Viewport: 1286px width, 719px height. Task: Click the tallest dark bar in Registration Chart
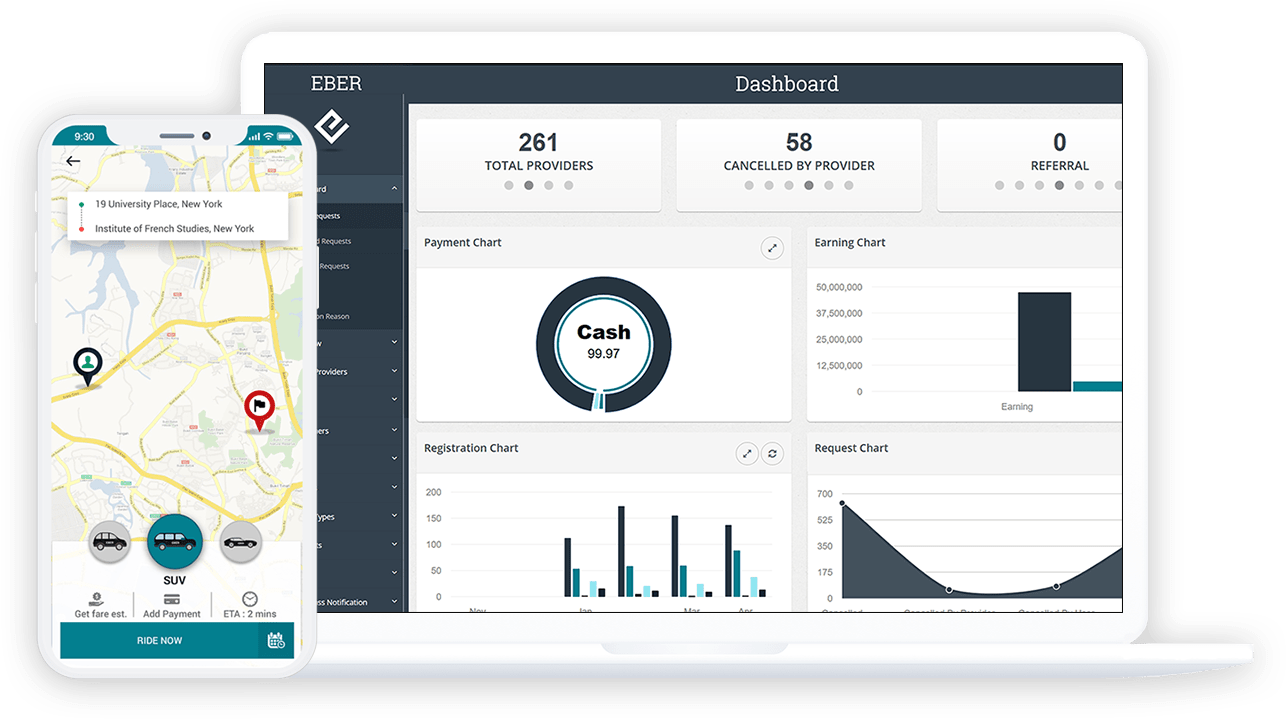(621, 551)
